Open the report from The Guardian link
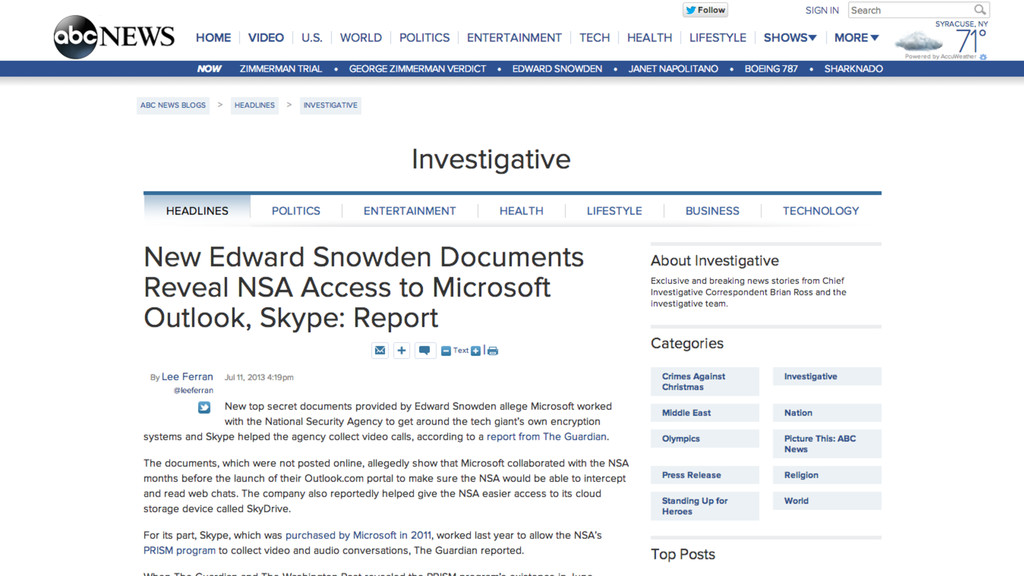This screenshot has width=1024, height=576. coord(547,437)
